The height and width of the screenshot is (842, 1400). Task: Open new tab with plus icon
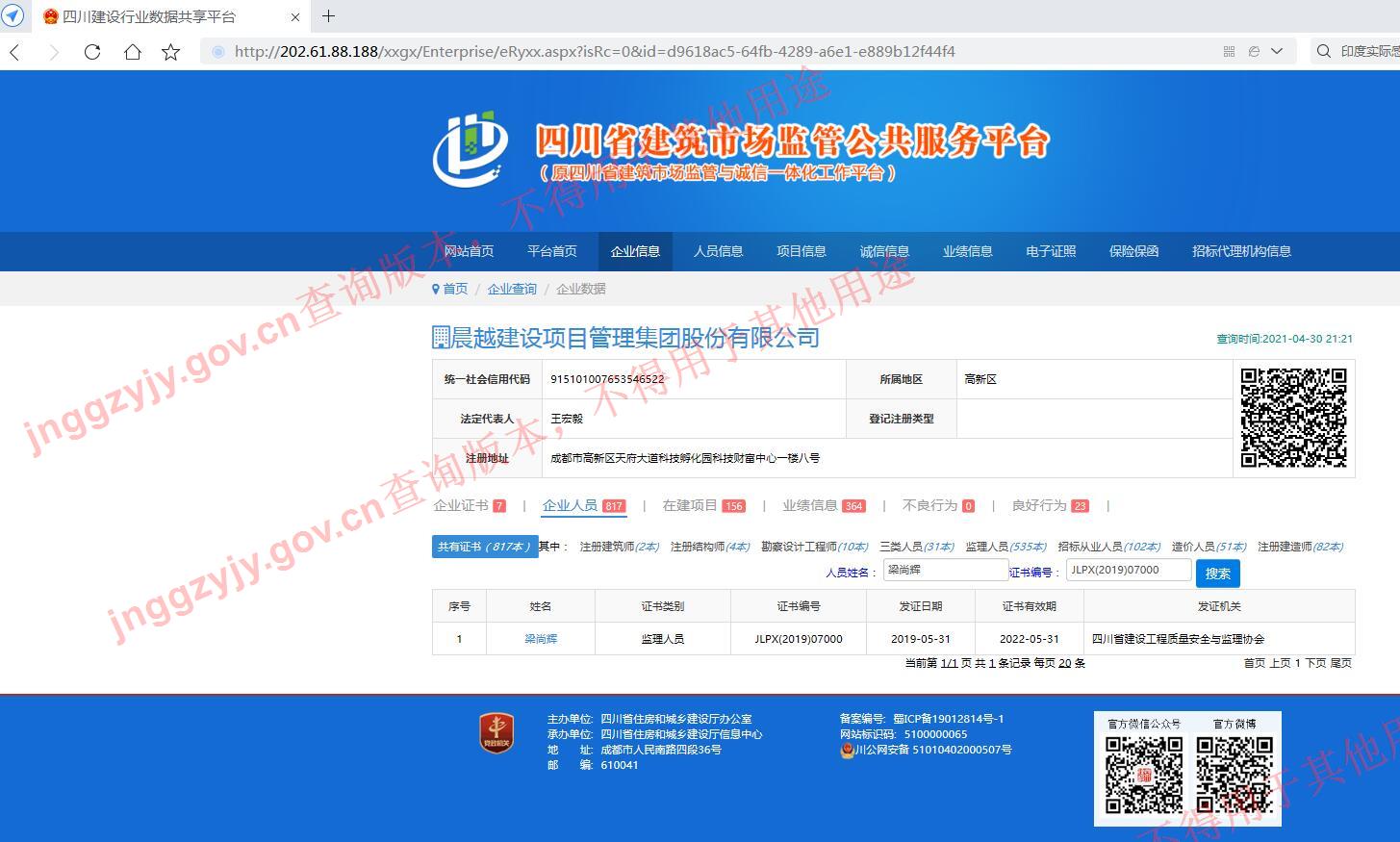pyautogui.click(x=328, y=16)
